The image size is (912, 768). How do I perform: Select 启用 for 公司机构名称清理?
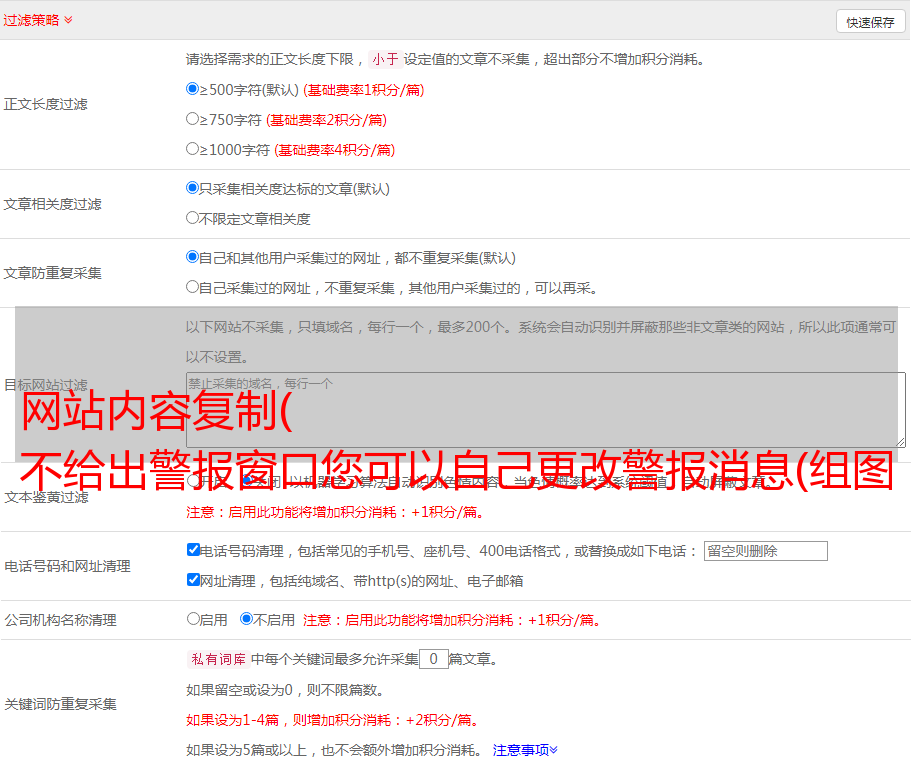click(193, 619)
